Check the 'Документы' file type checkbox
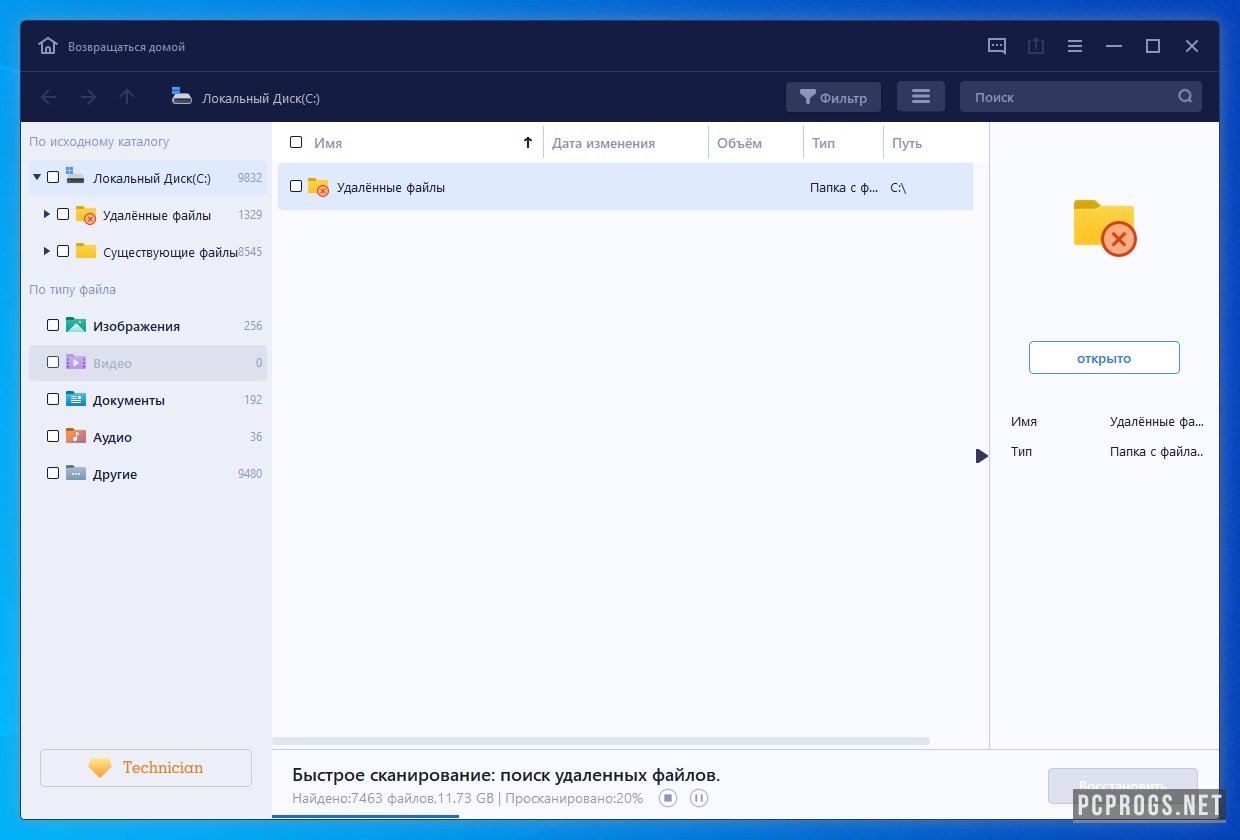This screenshot has width=1240, height=840. coord(53,399)
